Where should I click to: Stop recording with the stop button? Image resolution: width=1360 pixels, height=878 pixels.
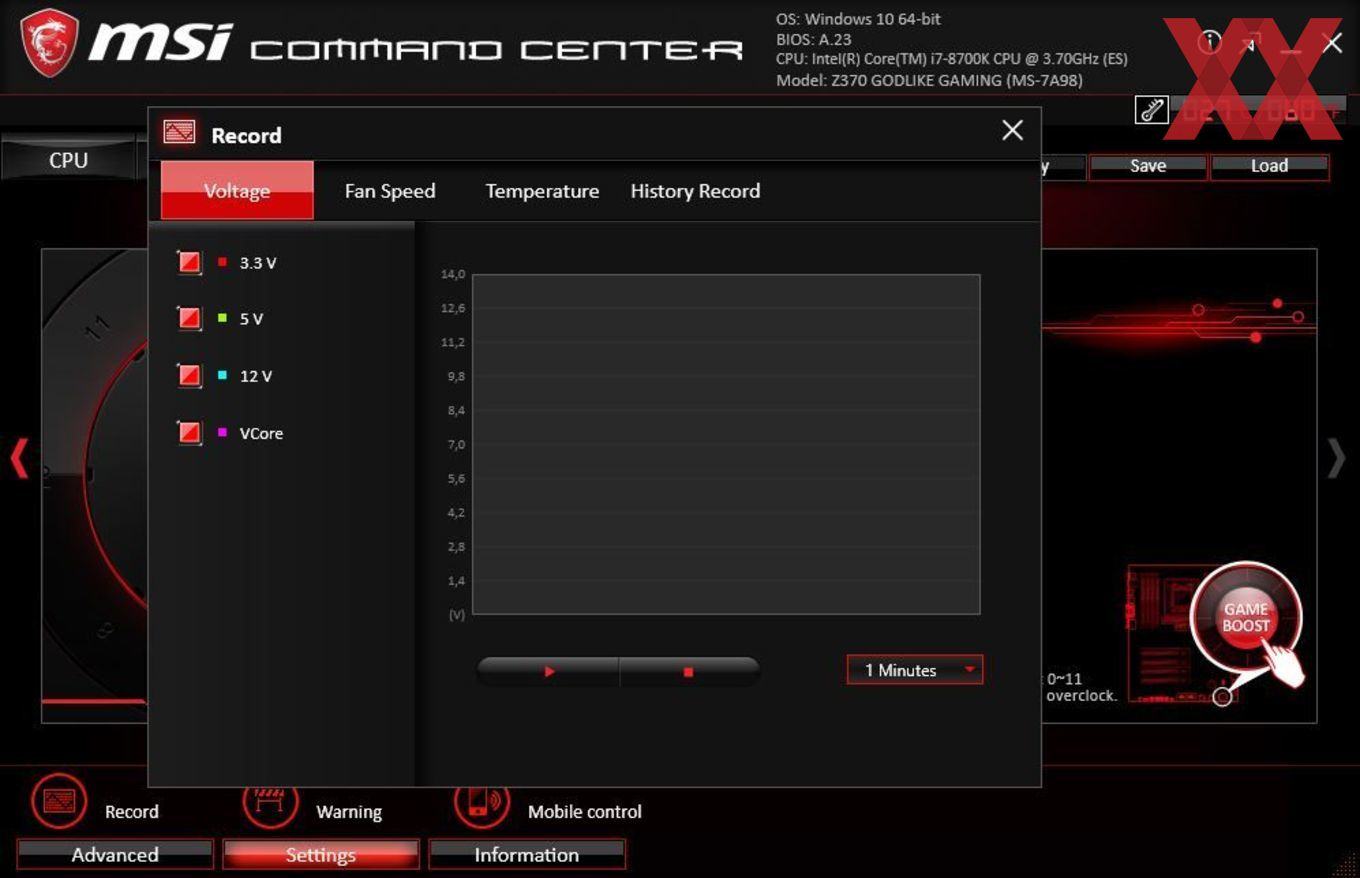point(689,672)
